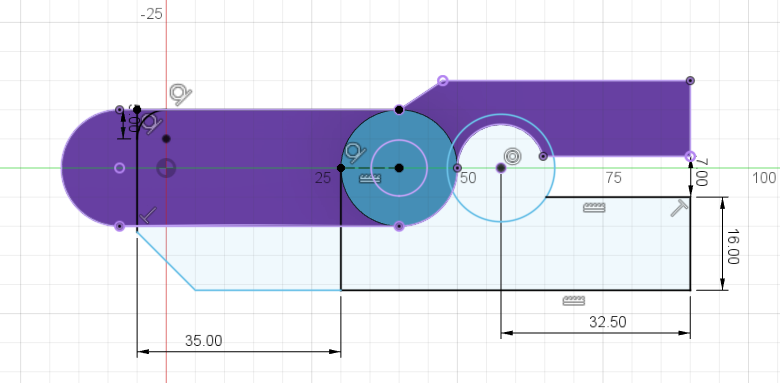Select the black point atop the filled blue circle

pos(399,110)
